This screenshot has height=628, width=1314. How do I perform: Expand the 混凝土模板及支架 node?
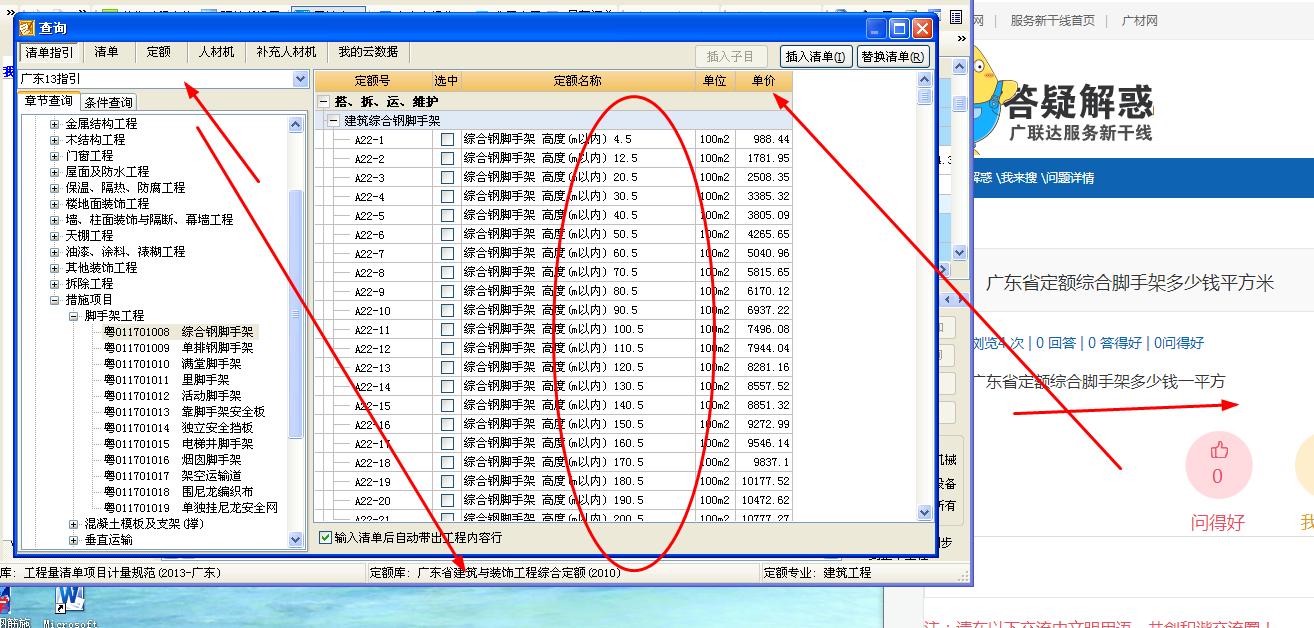[74, 524]
